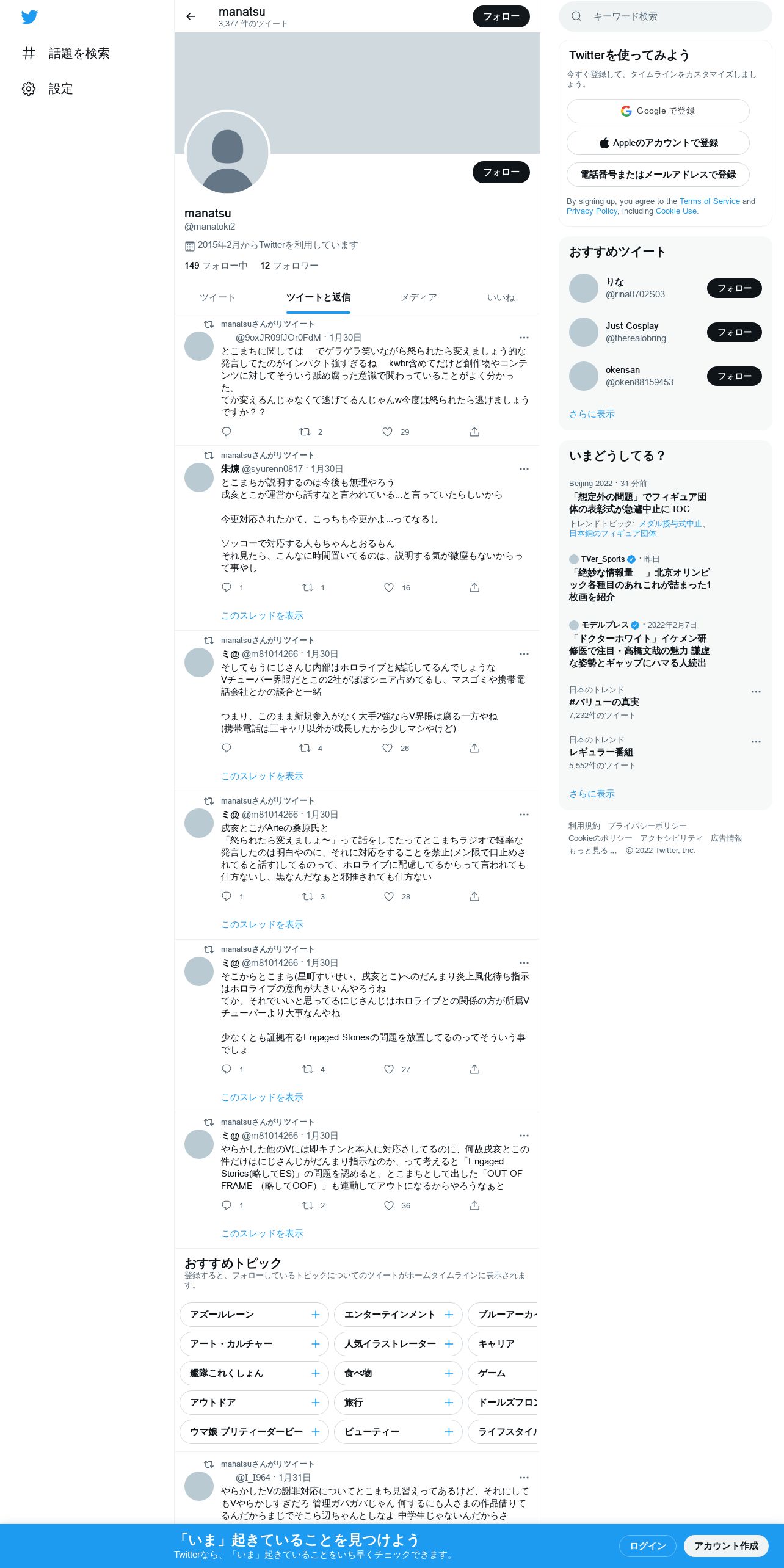Add アズールレーン topic with plus

pyautogui.click(x=316, y=1315)
